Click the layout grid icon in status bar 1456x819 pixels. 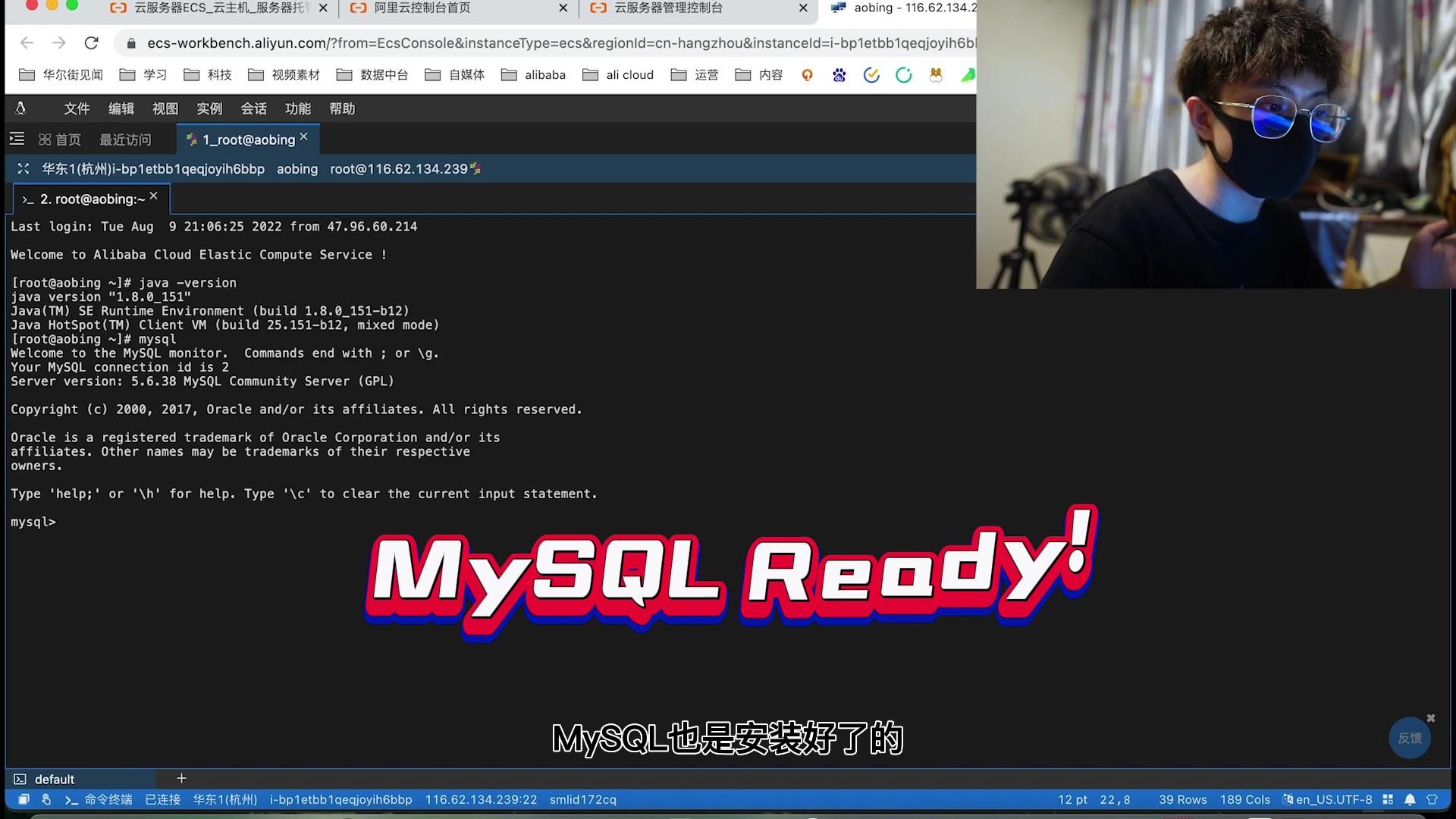pyautogui.click(x=1388, y=799)
